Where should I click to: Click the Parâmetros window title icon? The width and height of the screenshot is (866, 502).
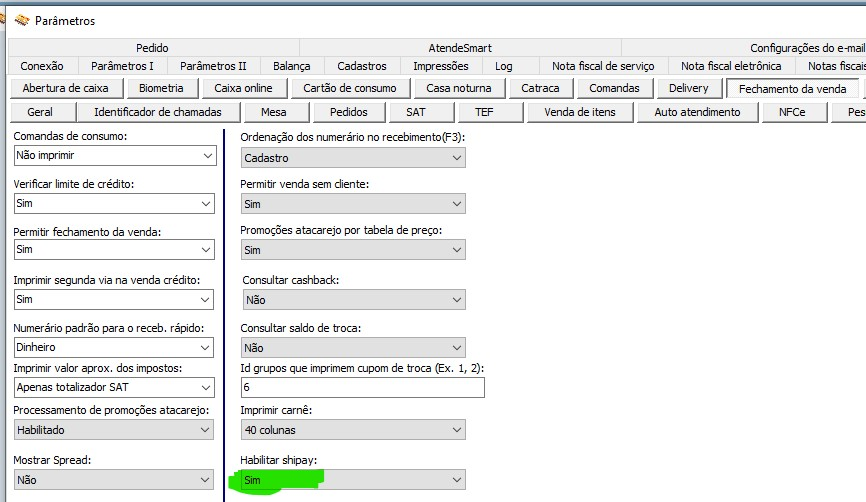(x=22, y=20)
